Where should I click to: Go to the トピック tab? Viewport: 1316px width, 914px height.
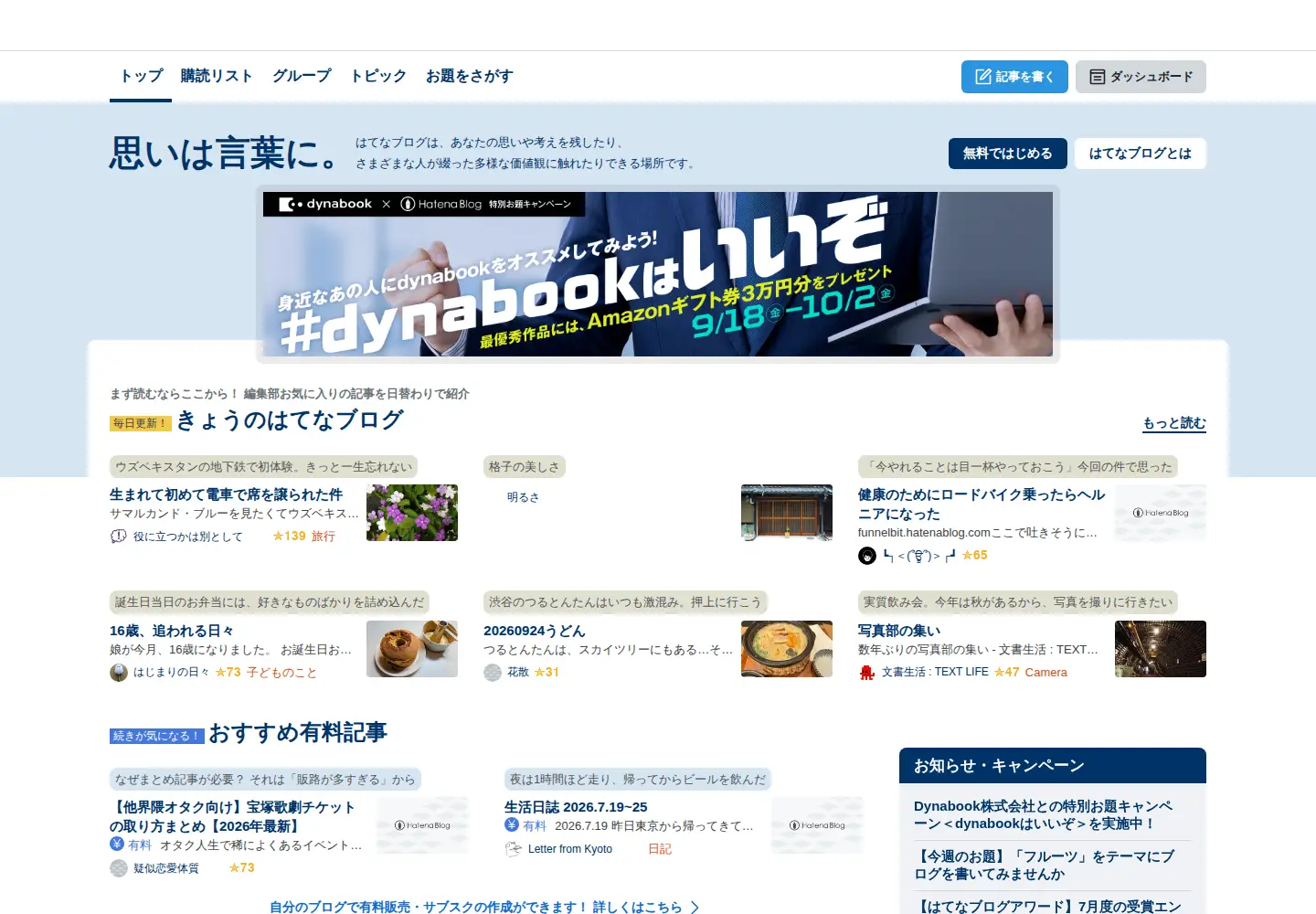click(x=378, y=76)
